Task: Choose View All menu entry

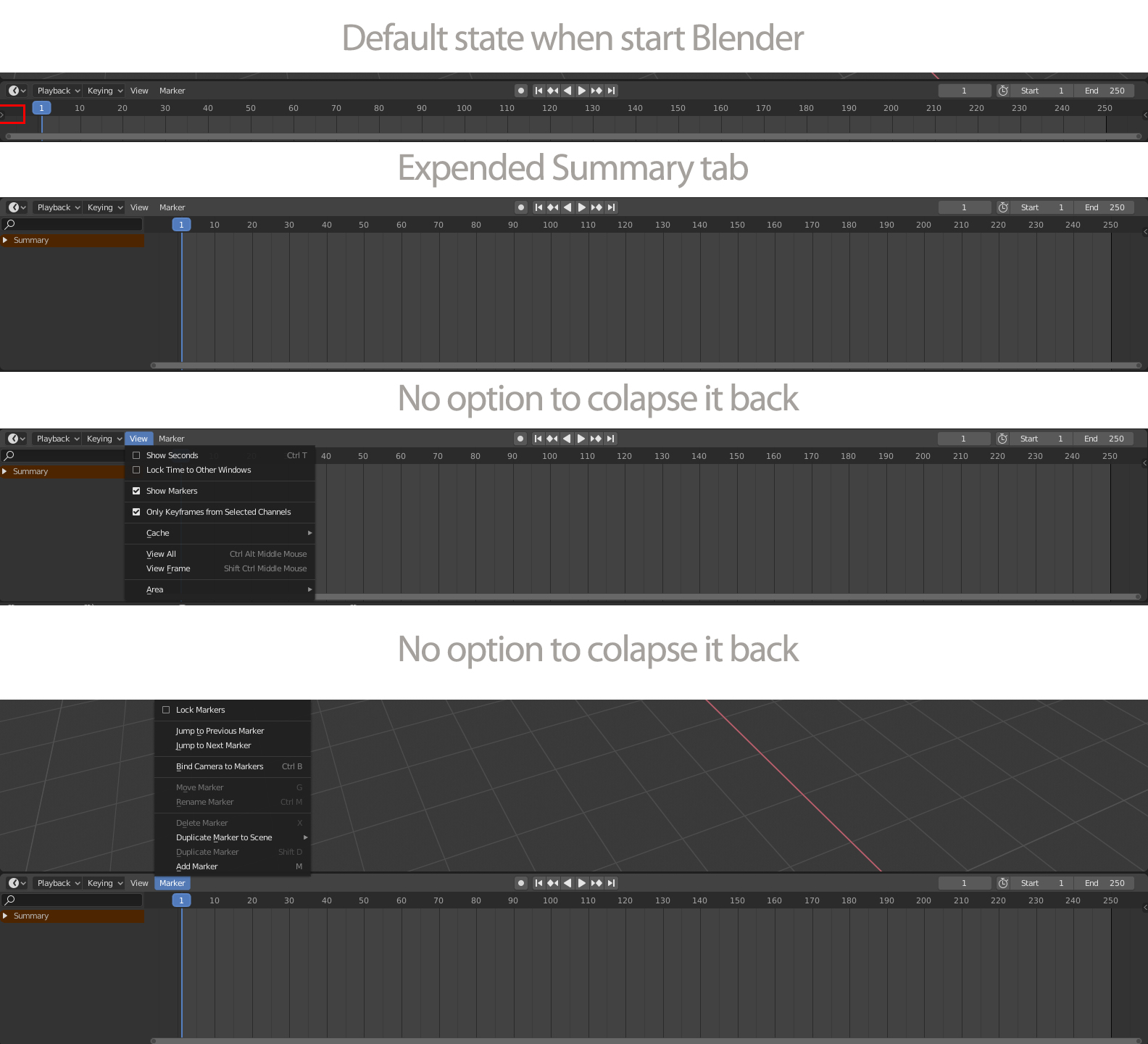Action: (220, 554)
